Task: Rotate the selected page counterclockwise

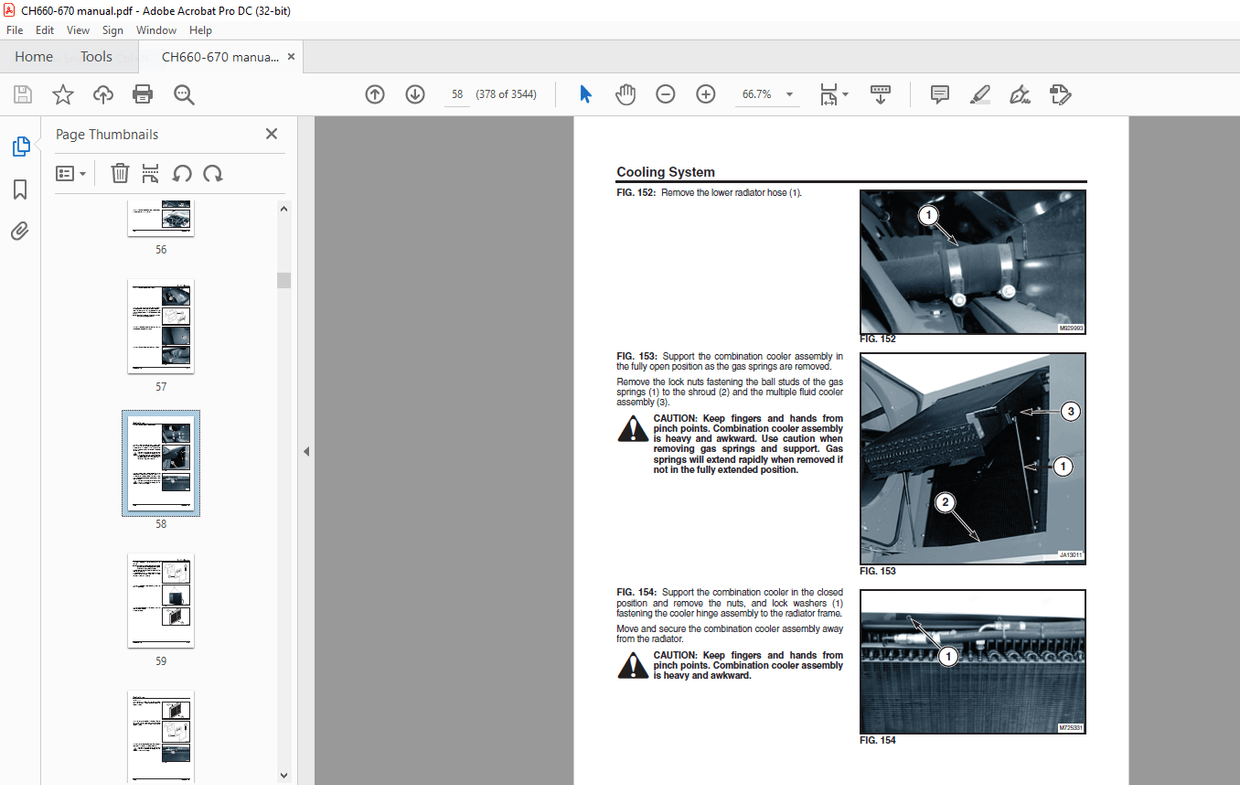Action: pos(182,173)
